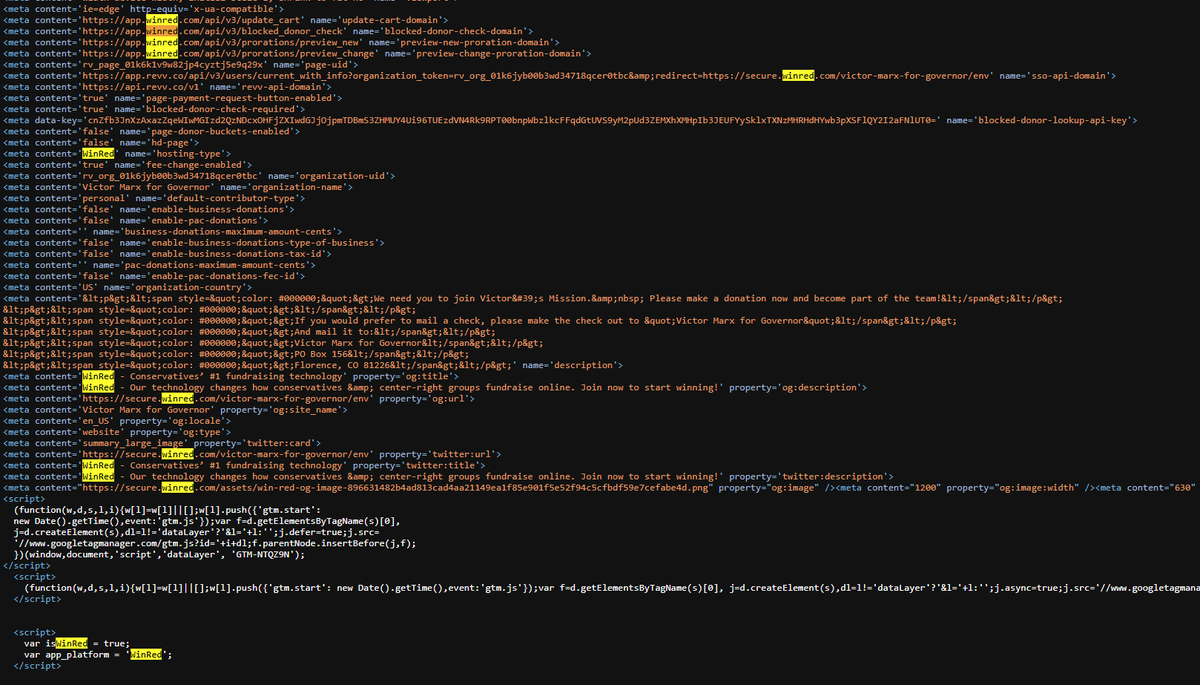Select the 'If you would prefer to mail a check' text
Image resolution: width=1200 pixels, height=685 pixels.
tap(389, 320)
